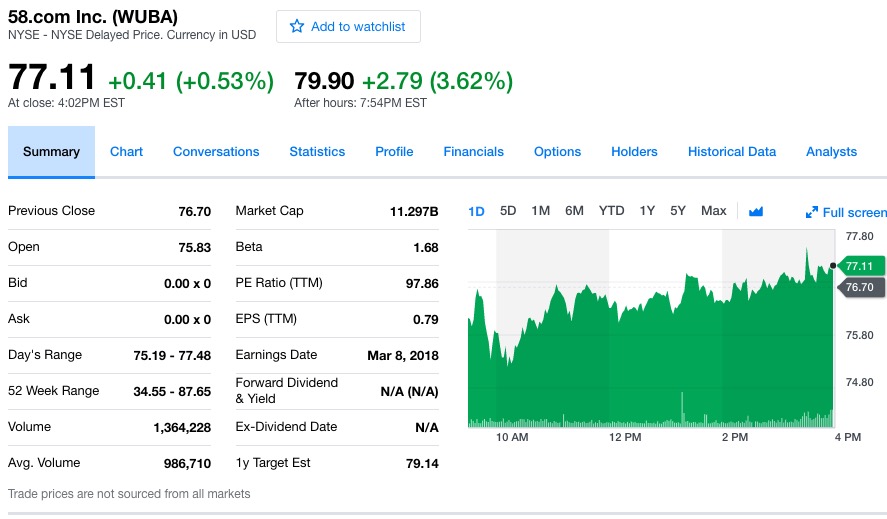Click the After hours: 7:54PM EST text

coord(360,103)
